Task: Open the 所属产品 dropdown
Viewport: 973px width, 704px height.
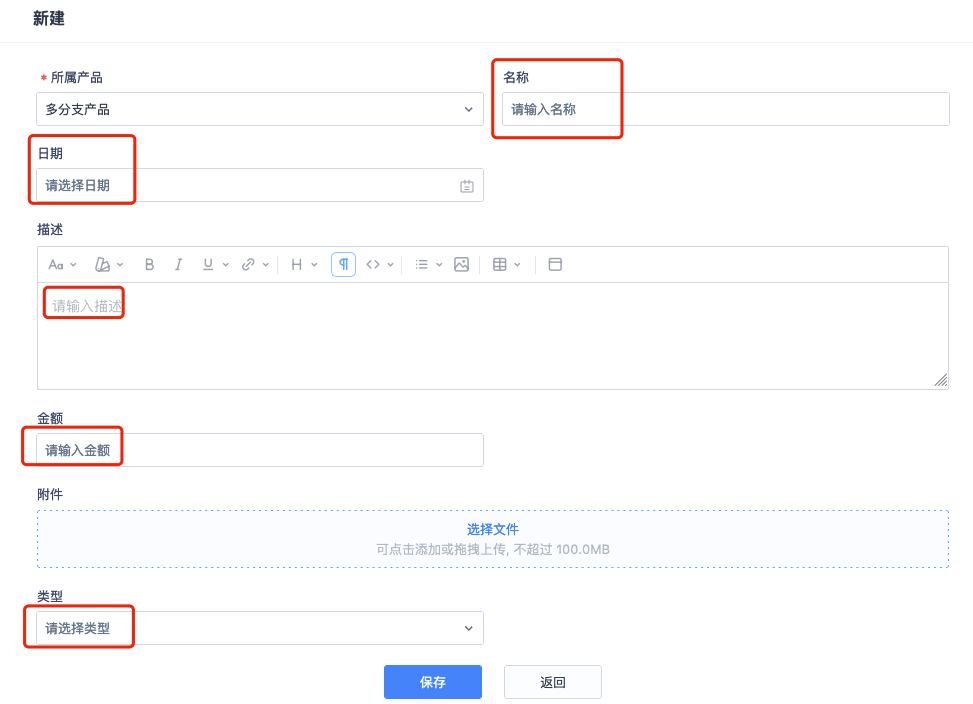Action: point(259,109)
